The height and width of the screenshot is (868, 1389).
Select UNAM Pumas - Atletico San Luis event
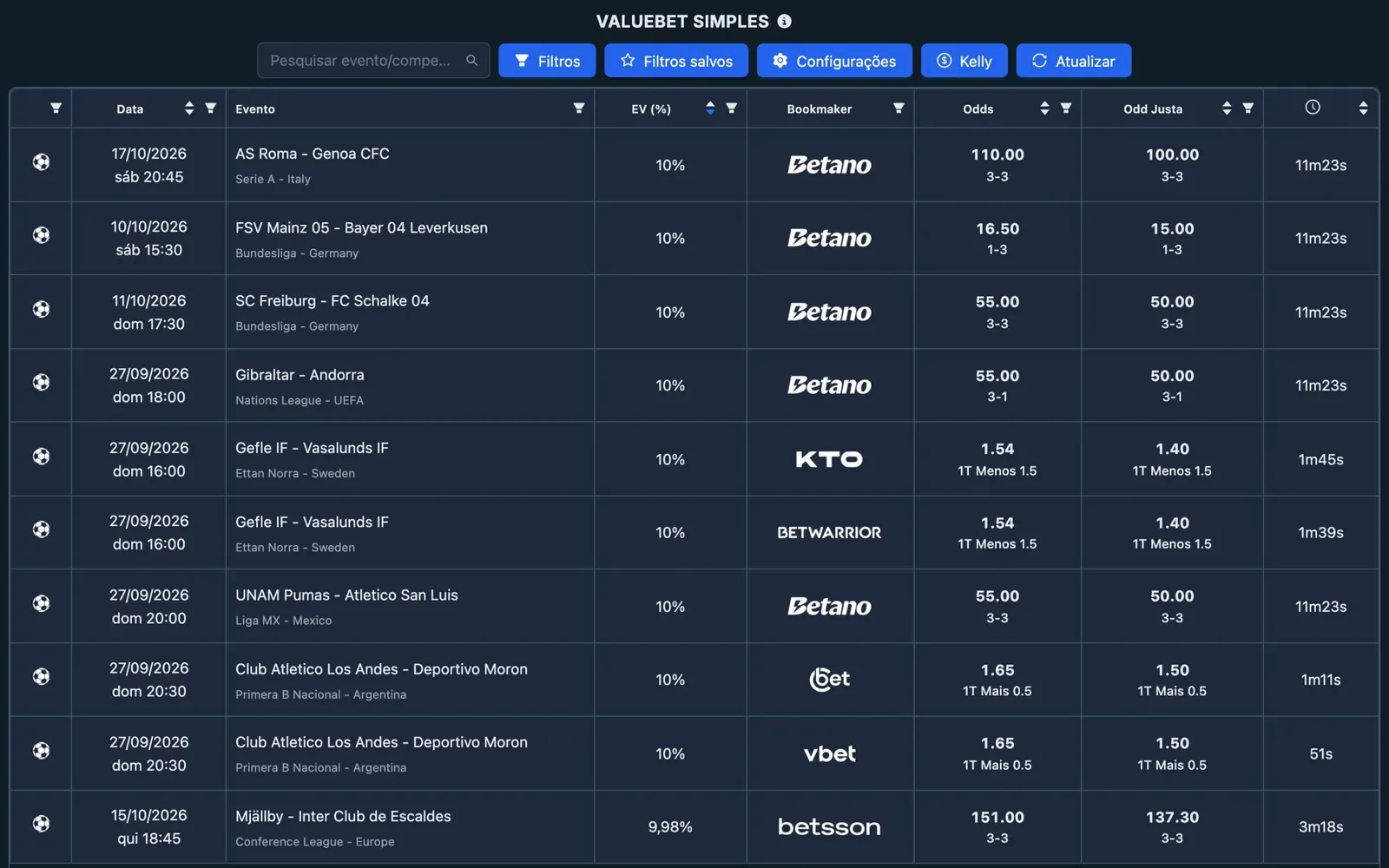(x=346, y=595)
